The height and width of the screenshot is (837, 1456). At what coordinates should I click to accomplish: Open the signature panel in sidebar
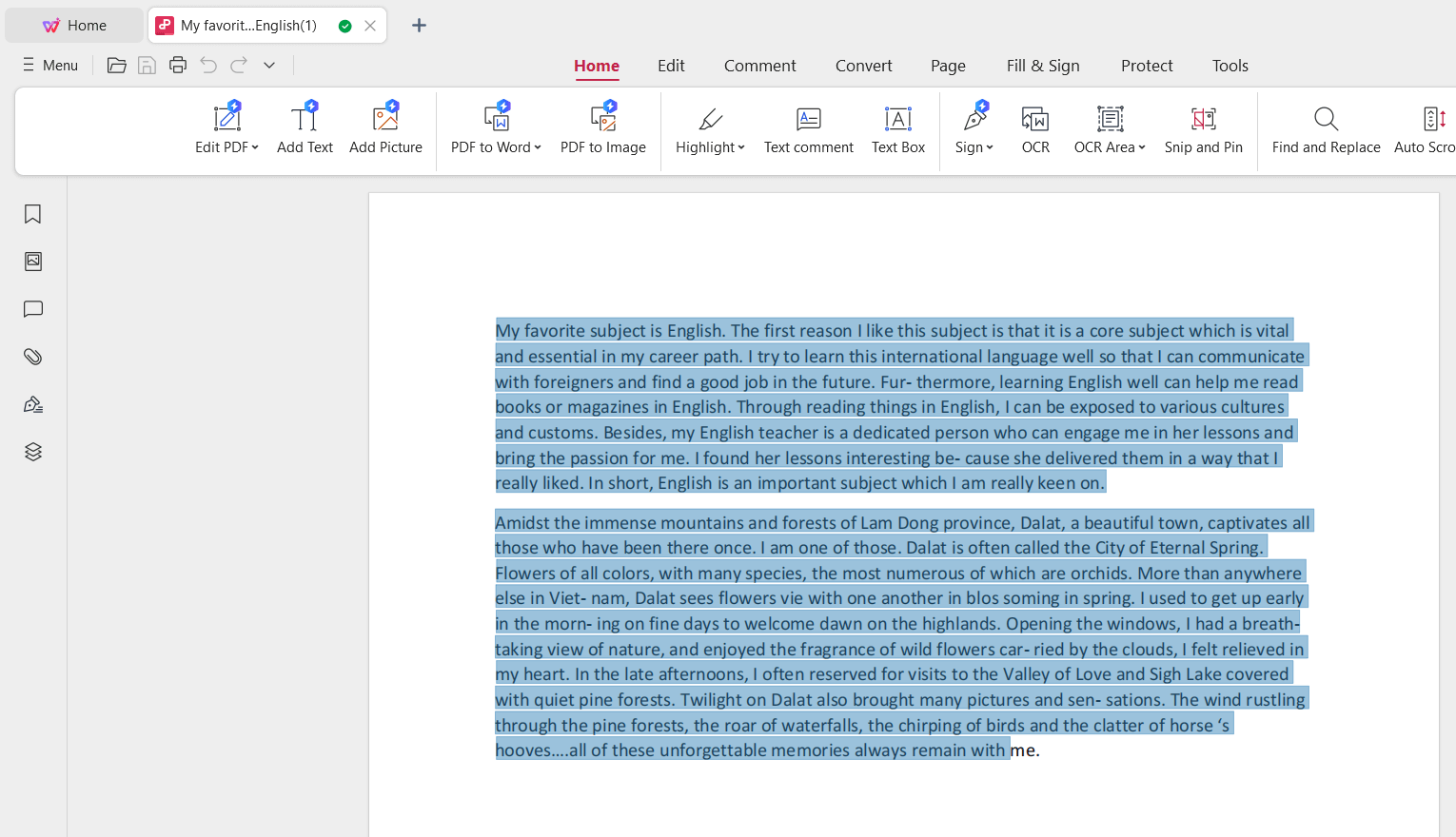[x=32, y=404]
